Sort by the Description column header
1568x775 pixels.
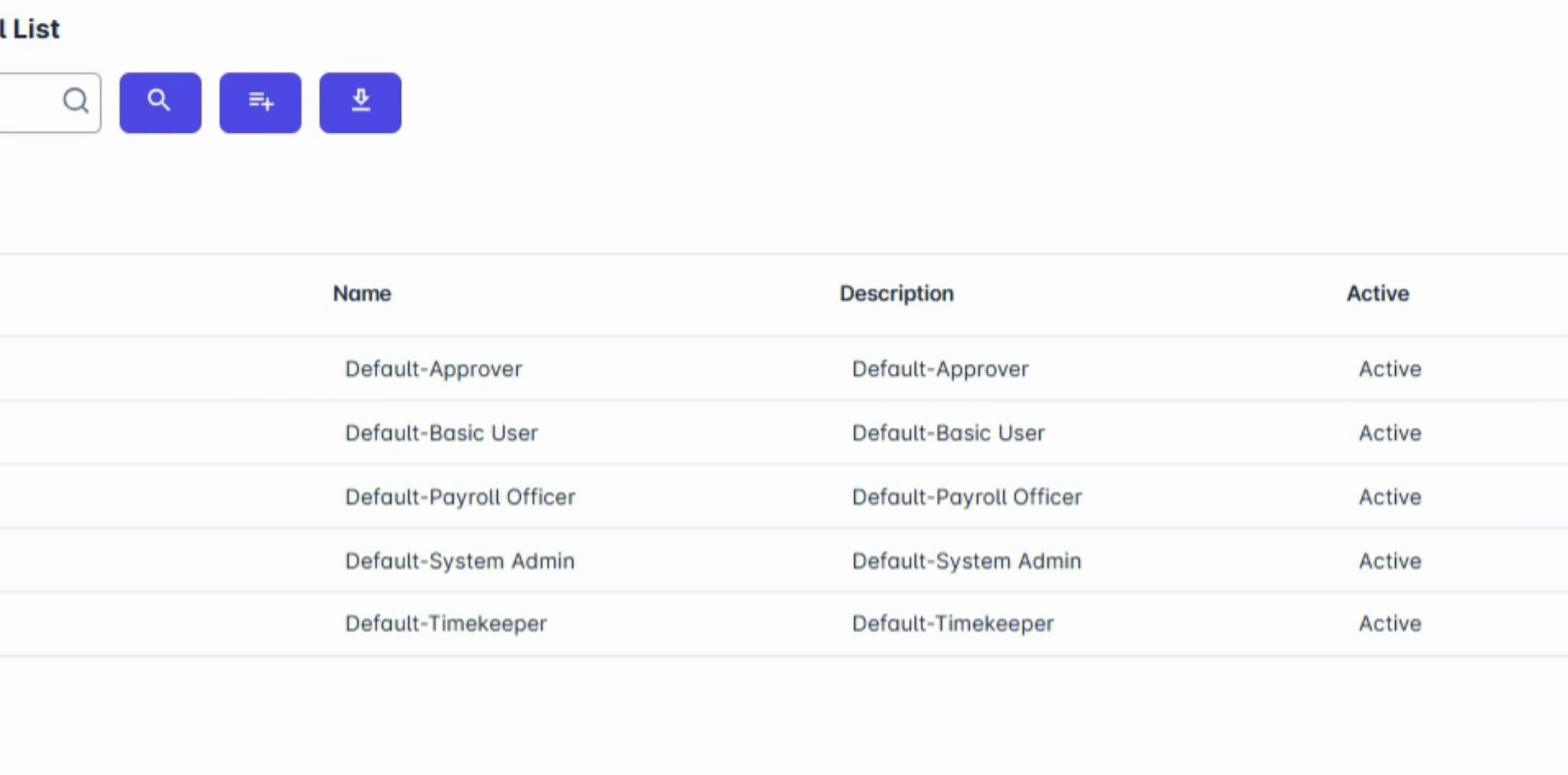(x=897, y=293)
